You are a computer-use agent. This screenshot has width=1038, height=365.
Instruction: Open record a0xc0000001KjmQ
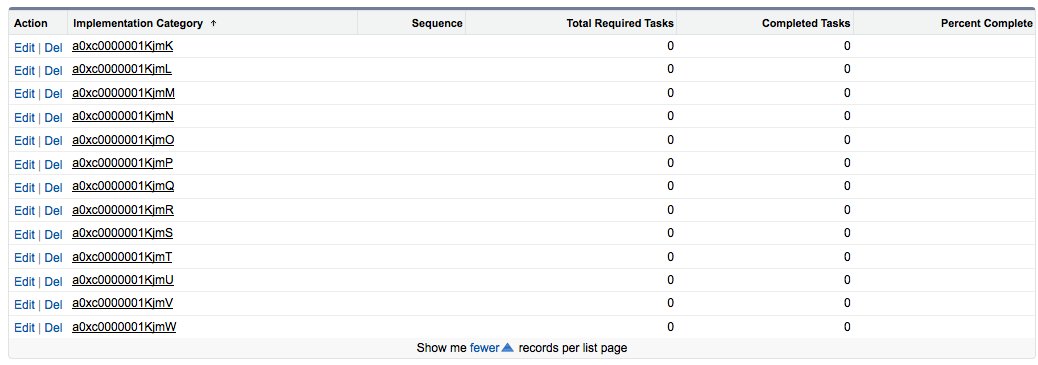click(123, 187)
